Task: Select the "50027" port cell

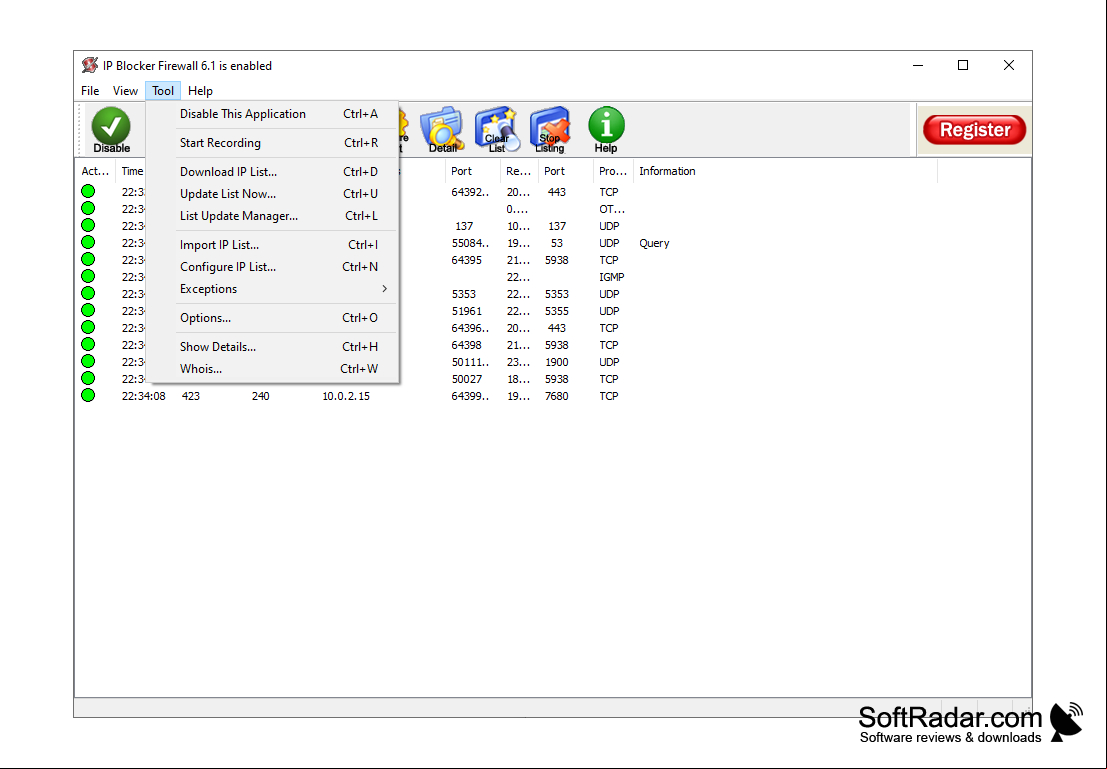Action: (x=467, y=379)
